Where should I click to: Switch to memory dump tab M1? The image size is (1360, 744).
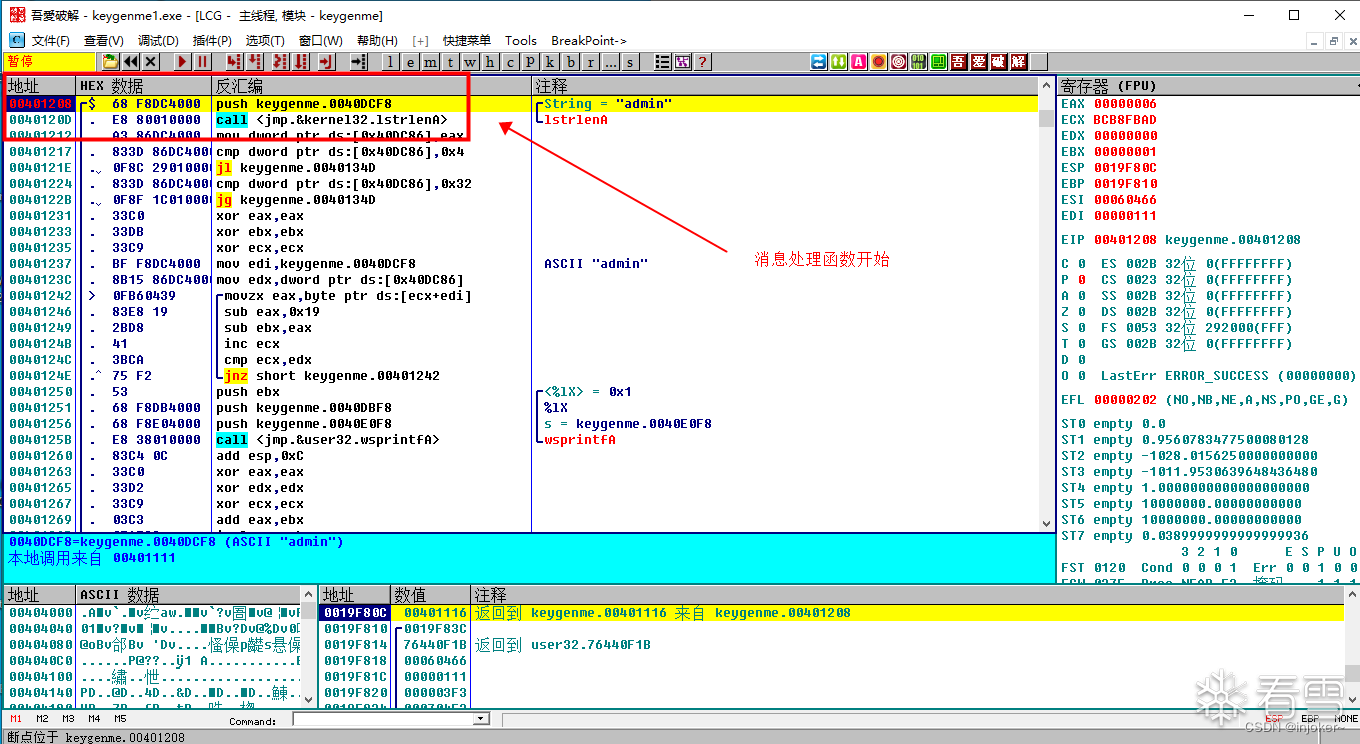tap(16, 719)
